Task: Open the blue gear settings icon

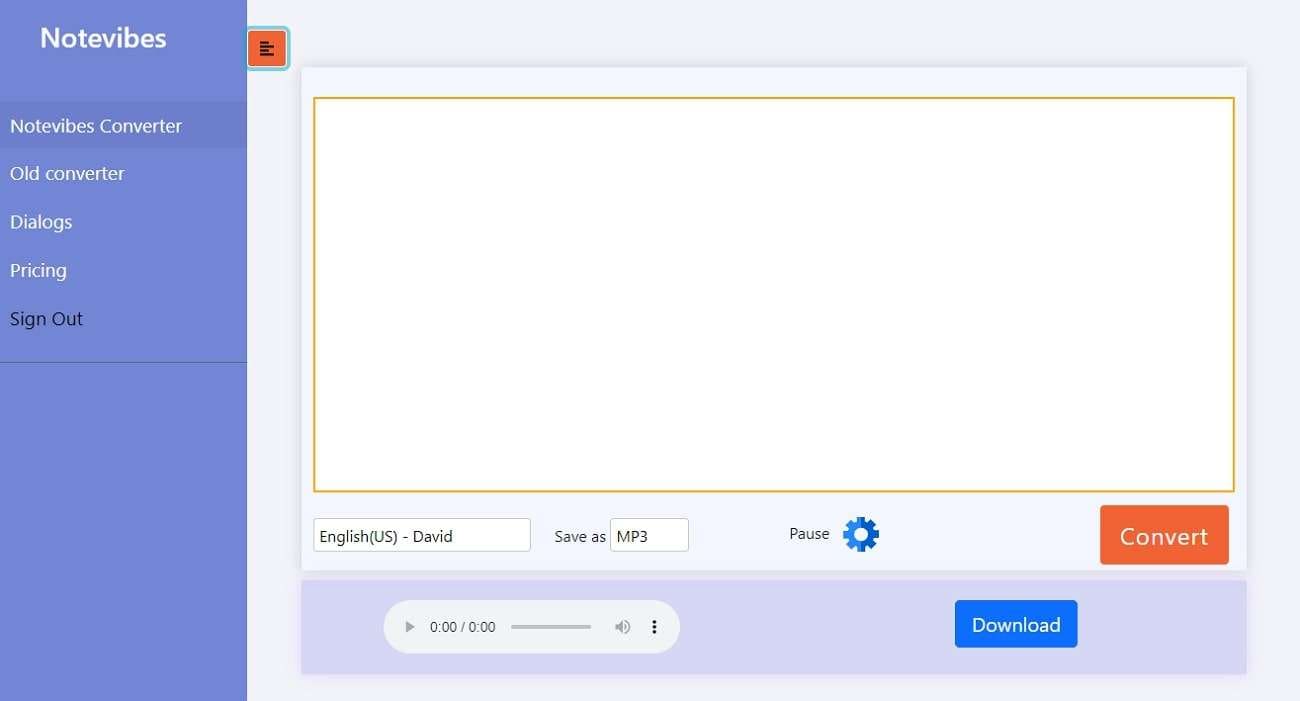Action: [x=861, y=534]
